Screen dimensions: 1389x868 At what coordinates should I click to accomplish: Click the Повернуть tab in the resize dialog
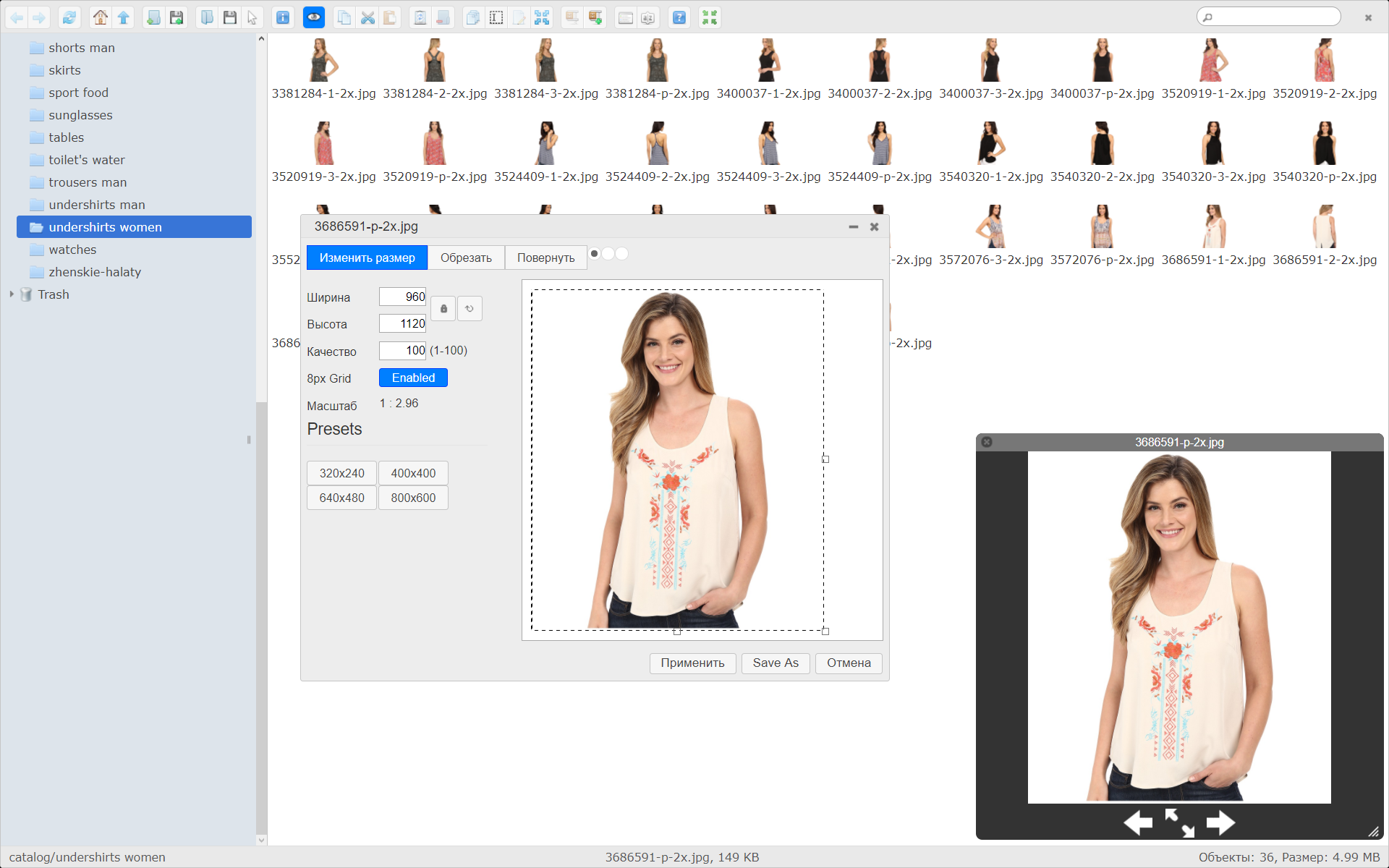click(x=546, y=257)
